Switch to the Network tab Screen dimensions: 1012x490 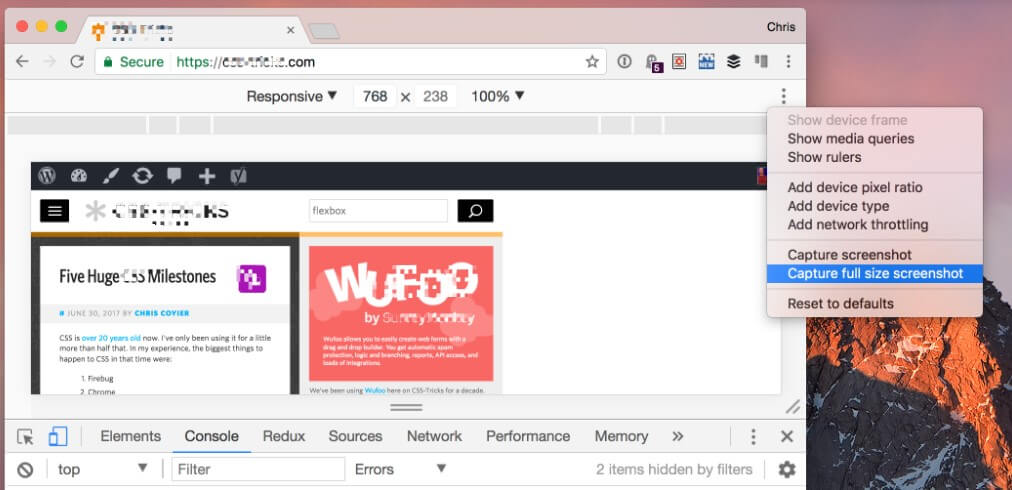pyautogui.click(x=434, y=436)
